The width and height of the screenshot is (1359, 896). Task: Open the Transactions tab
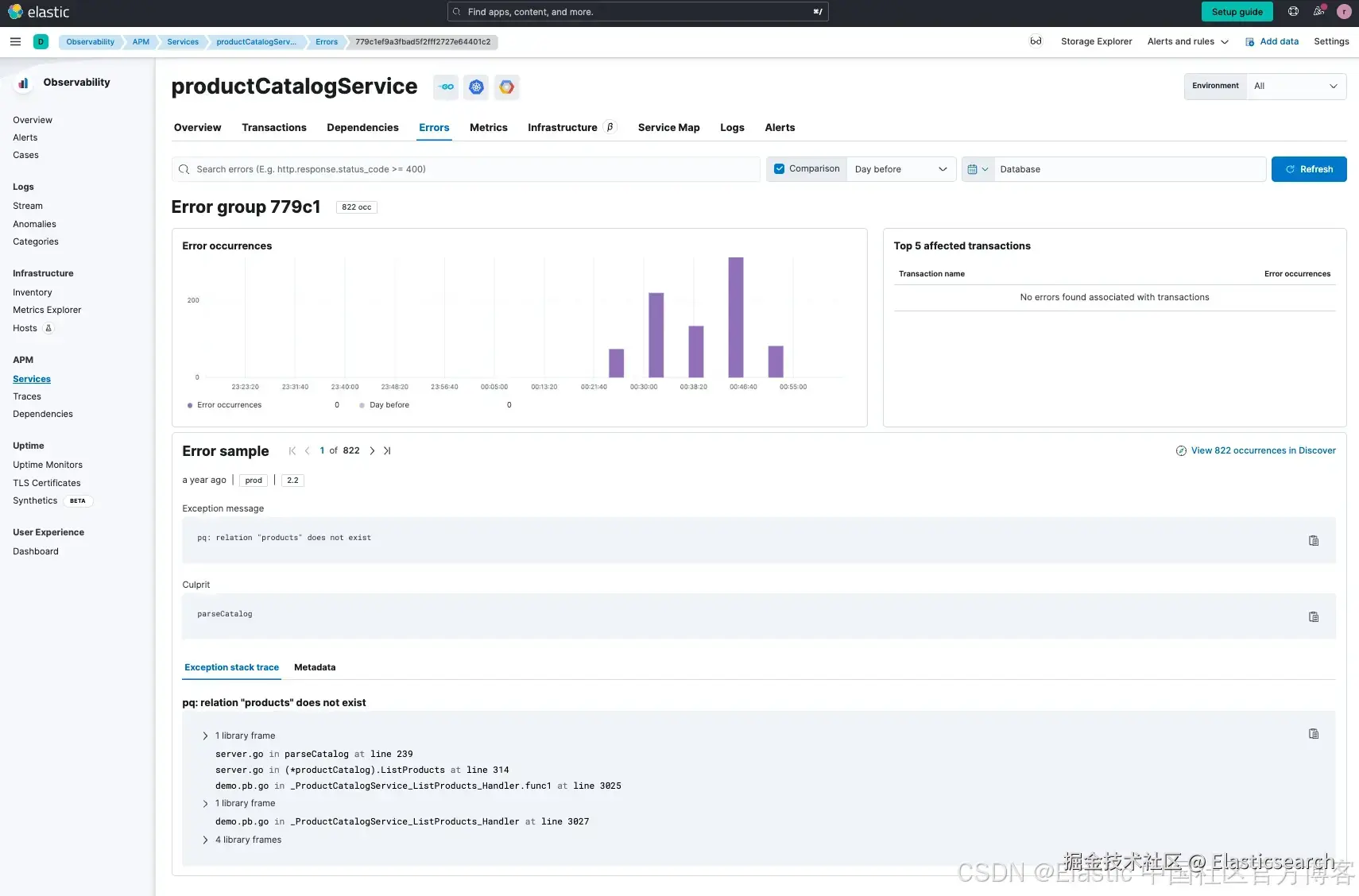274,127
